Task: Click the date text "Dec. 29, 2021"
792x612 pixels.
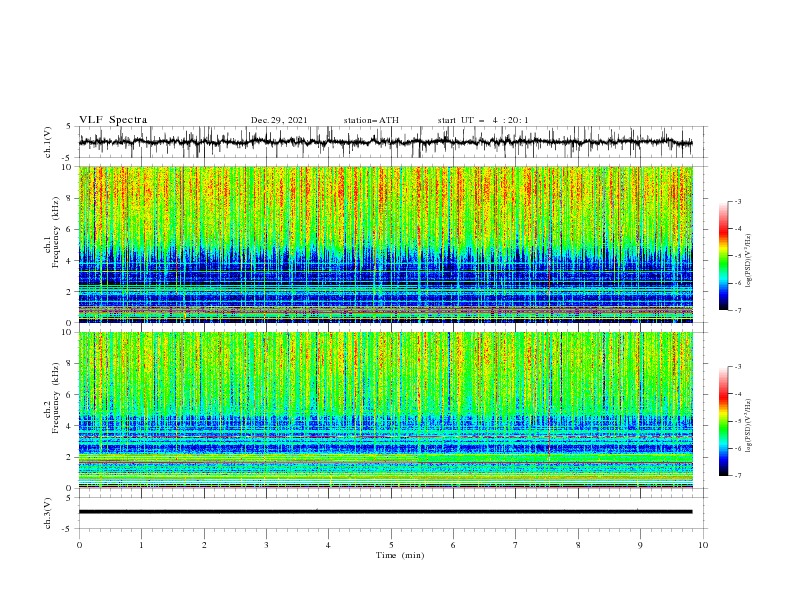Action: point(279,120)
